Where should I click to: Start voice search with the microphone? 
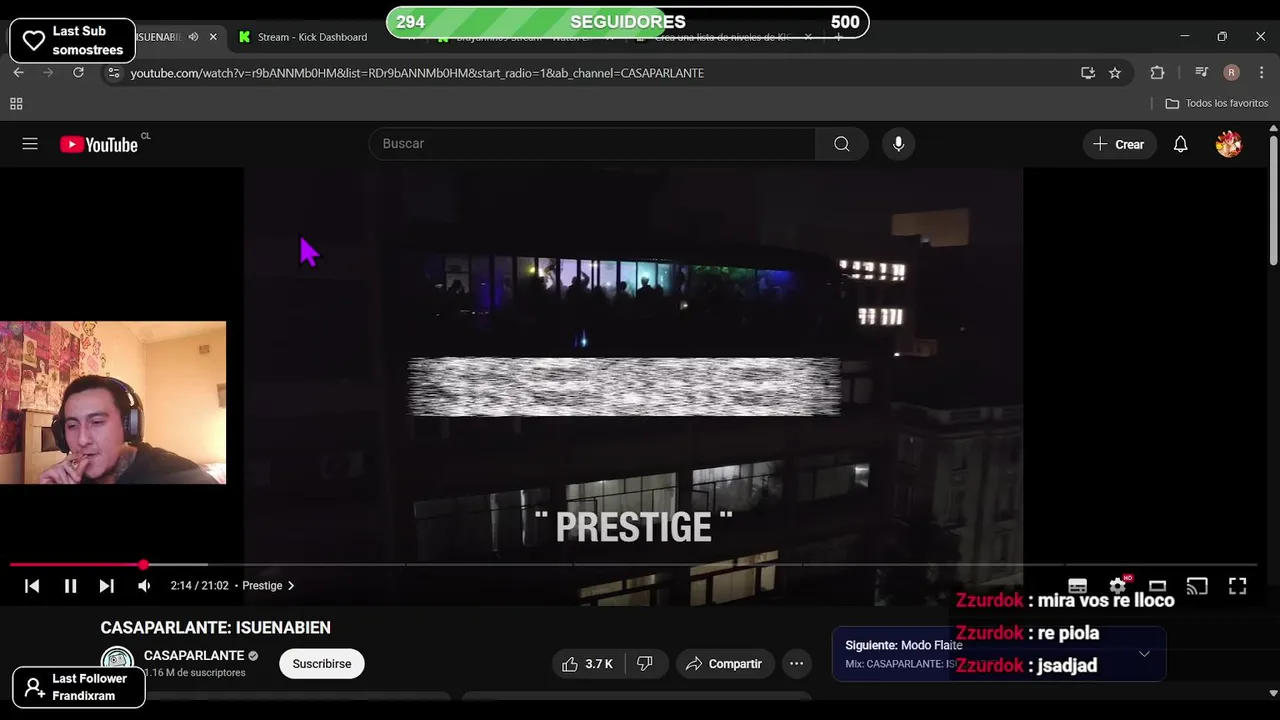(x=898, y=144)
